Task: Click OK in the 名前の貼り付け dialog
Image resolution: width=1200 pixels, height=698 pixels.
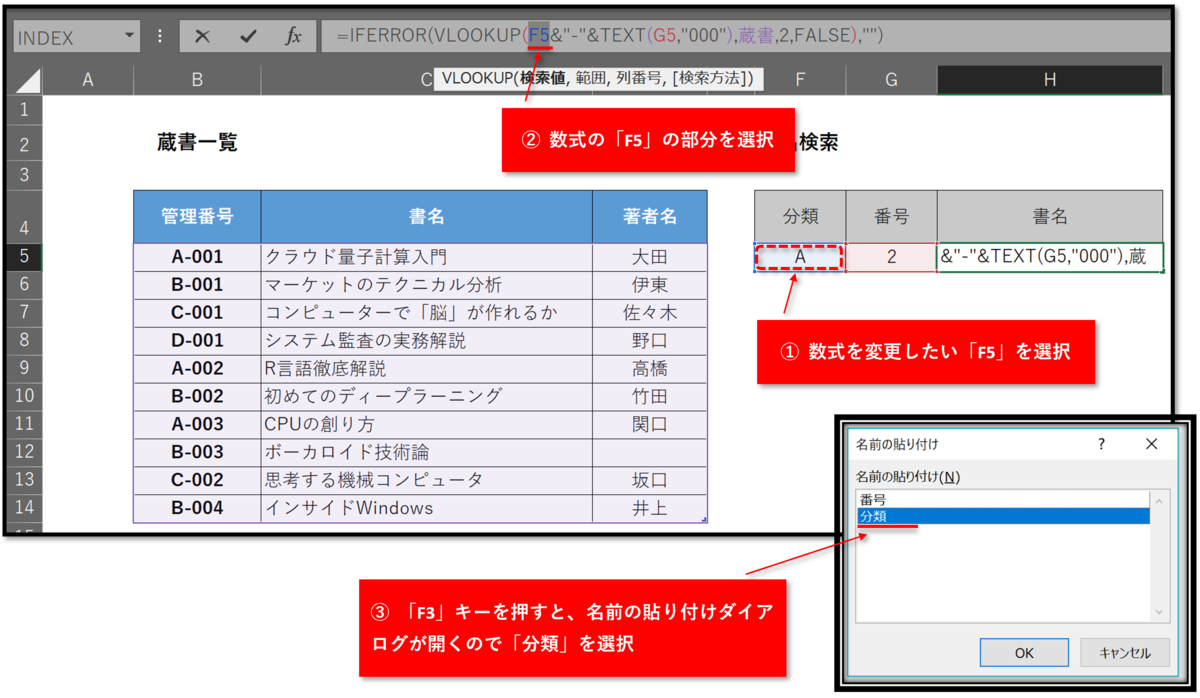Action: tap(1024, 652)
